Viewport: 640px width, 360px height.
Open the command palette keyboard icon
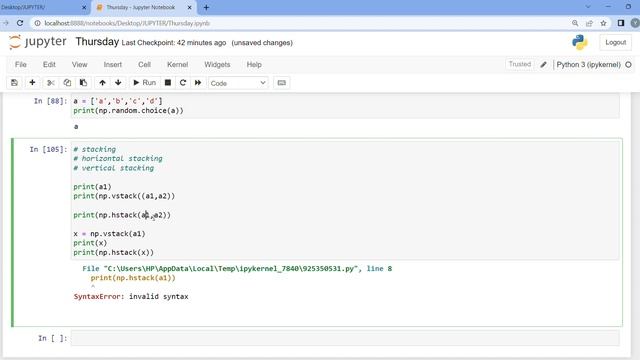(x=282, y=83)
